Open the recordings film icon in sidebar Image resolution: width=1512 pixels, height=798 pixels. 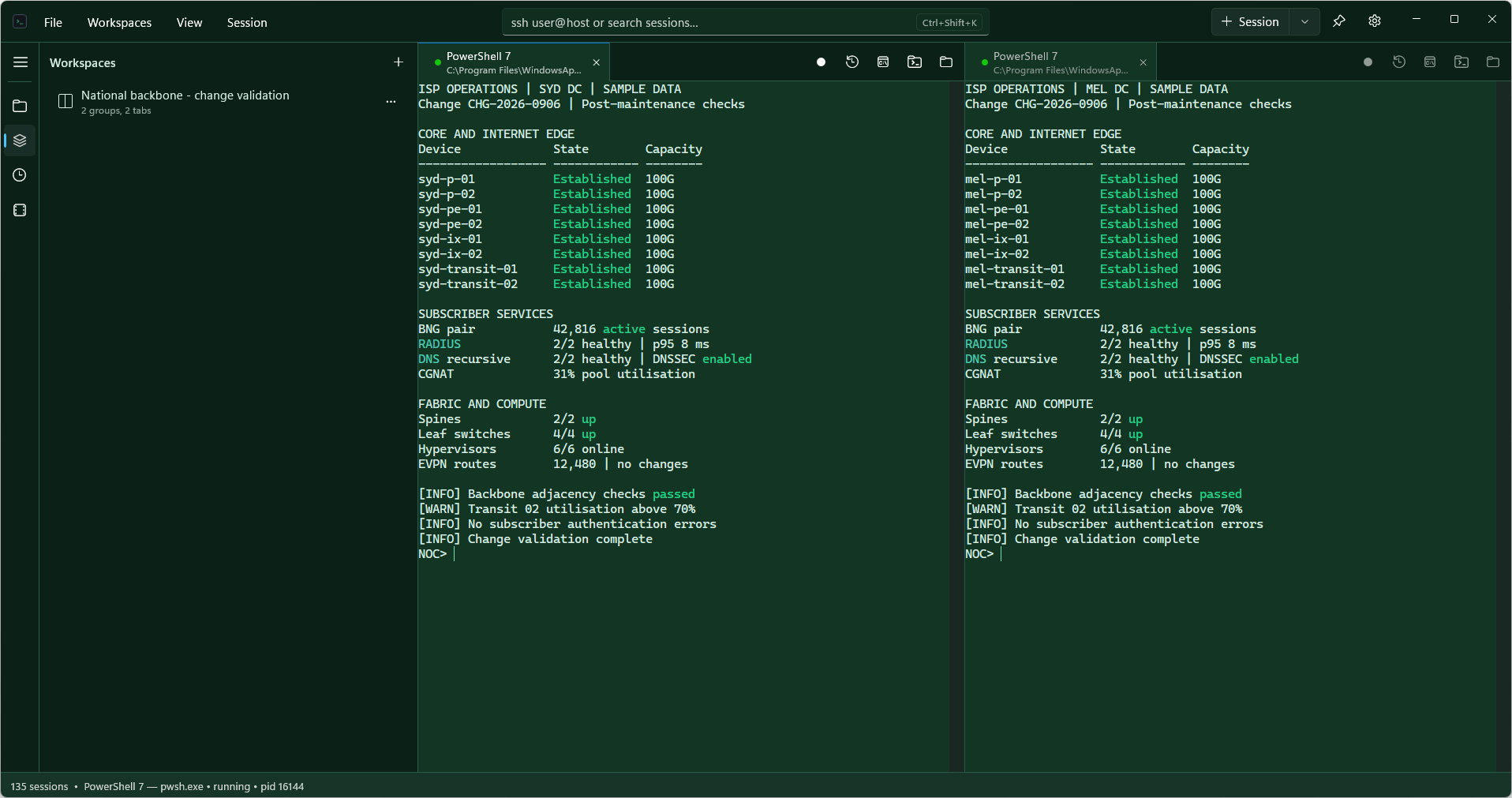[x=21, y=210]
